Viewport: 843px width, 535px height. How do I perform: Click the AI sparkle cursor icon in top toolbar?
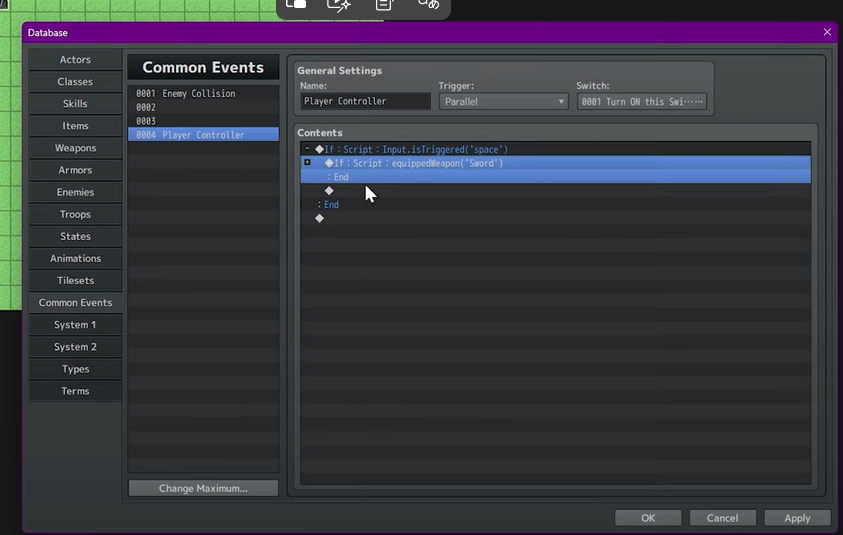(x=339, y=5)
